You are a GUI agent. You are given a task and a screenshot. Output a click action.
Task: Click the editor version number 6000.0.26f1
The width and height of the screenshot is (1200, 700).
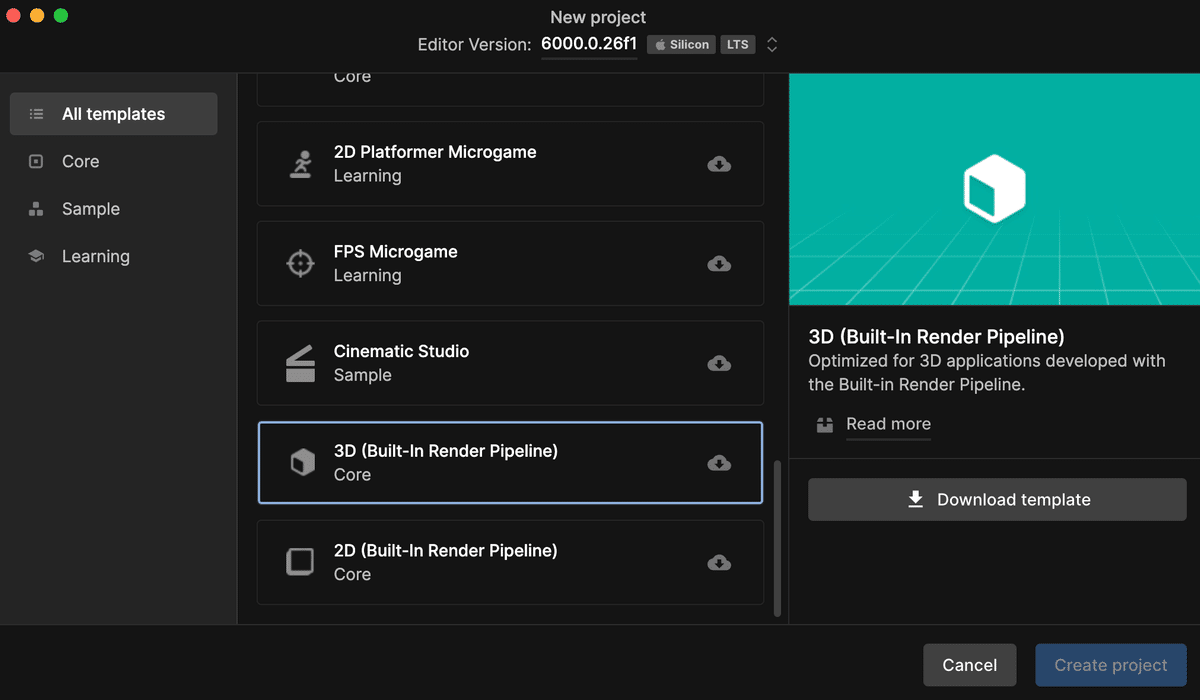click(x=589, y=43)
